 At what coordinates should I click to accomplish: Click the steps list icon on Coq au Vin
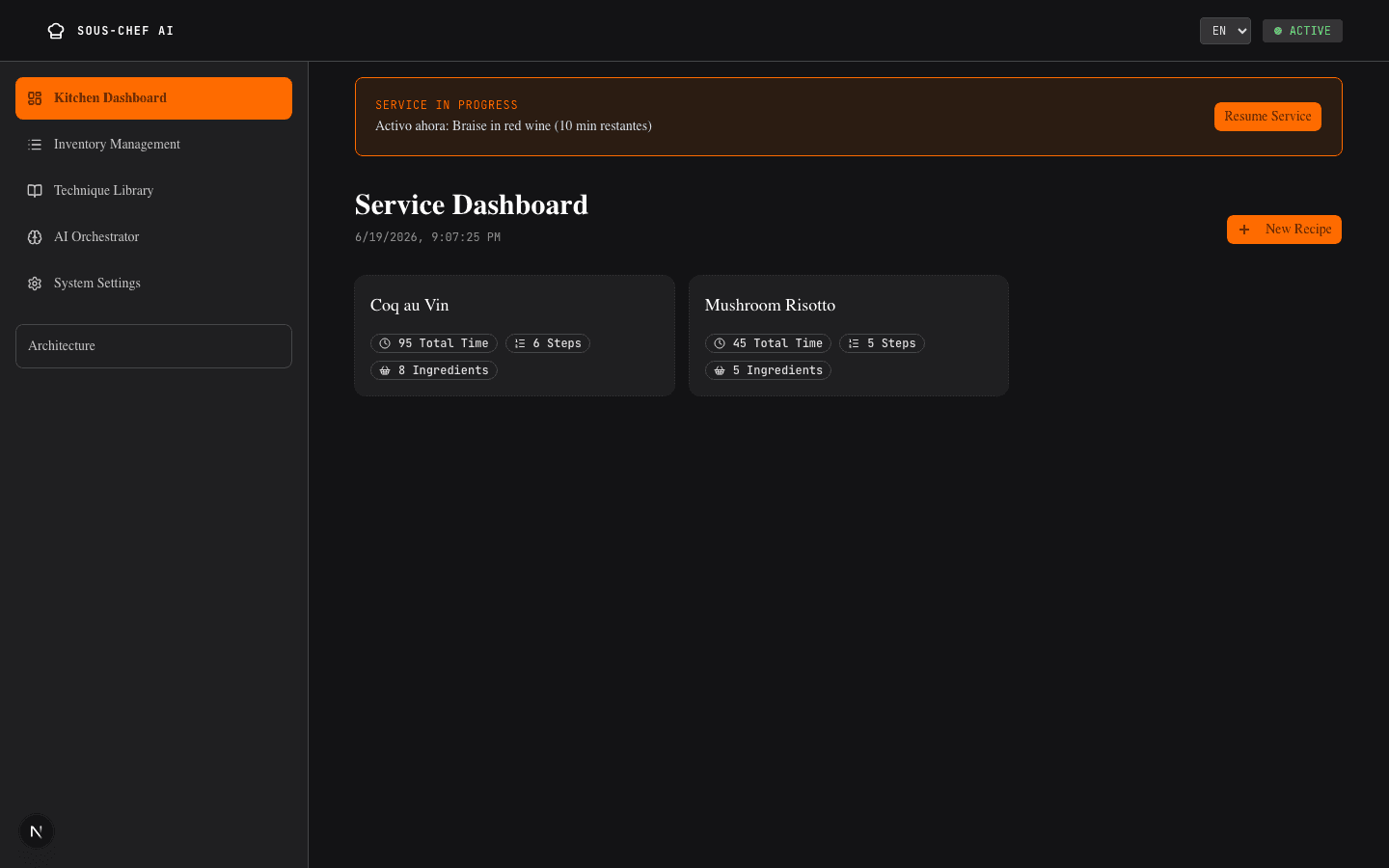(520, 343)
